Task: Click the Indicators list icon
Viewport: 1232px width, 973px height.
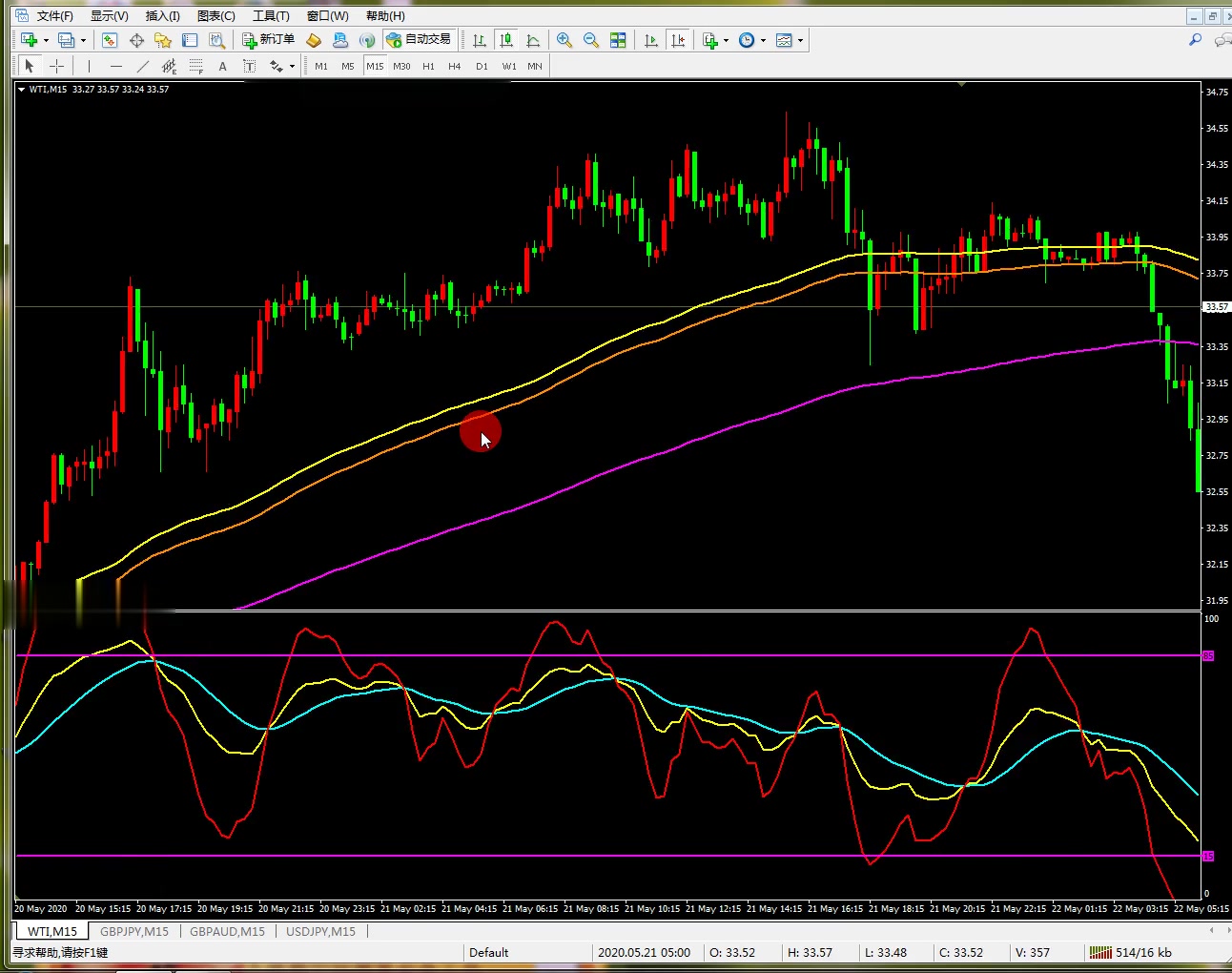Action: coord(709,40)
